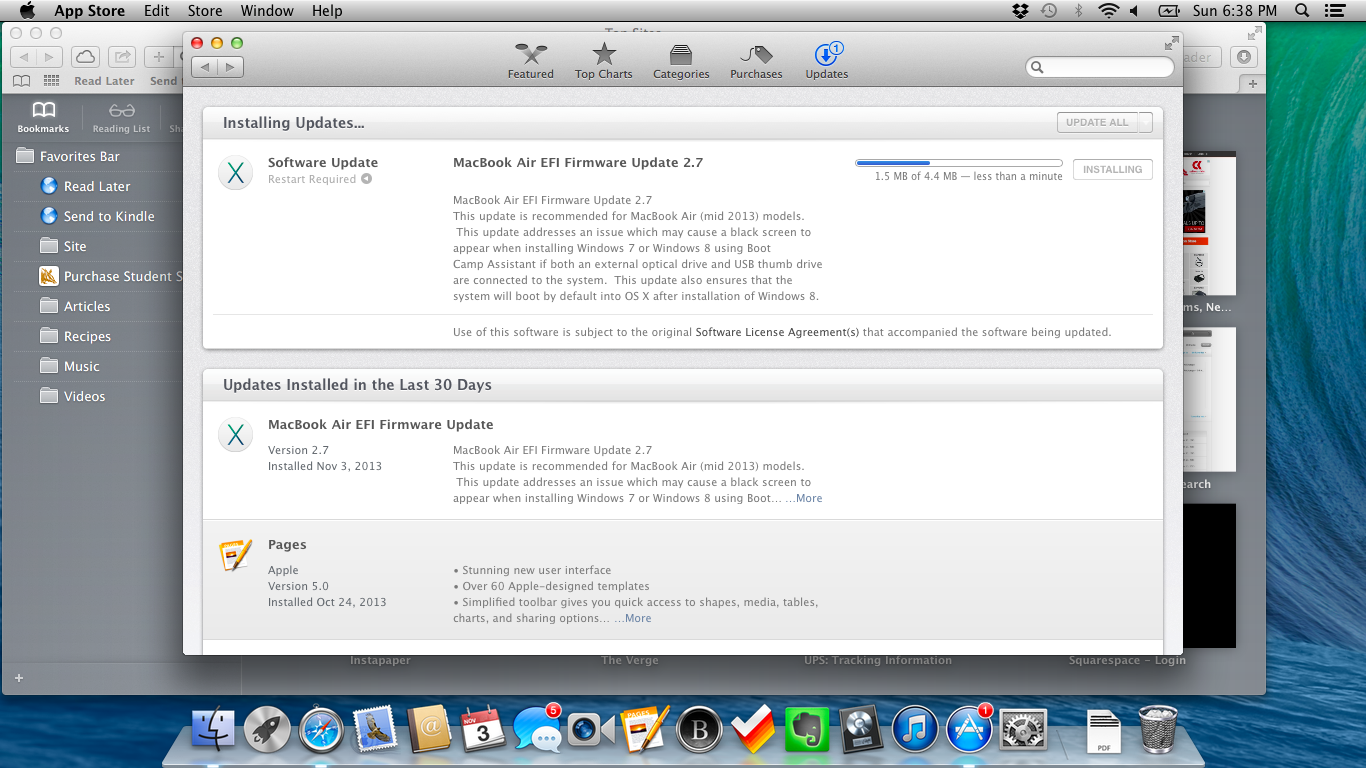This screenshot has height=768, width=1366.
Task: Open a new Safari tab with plus
Action: (x=1254, y=84)
